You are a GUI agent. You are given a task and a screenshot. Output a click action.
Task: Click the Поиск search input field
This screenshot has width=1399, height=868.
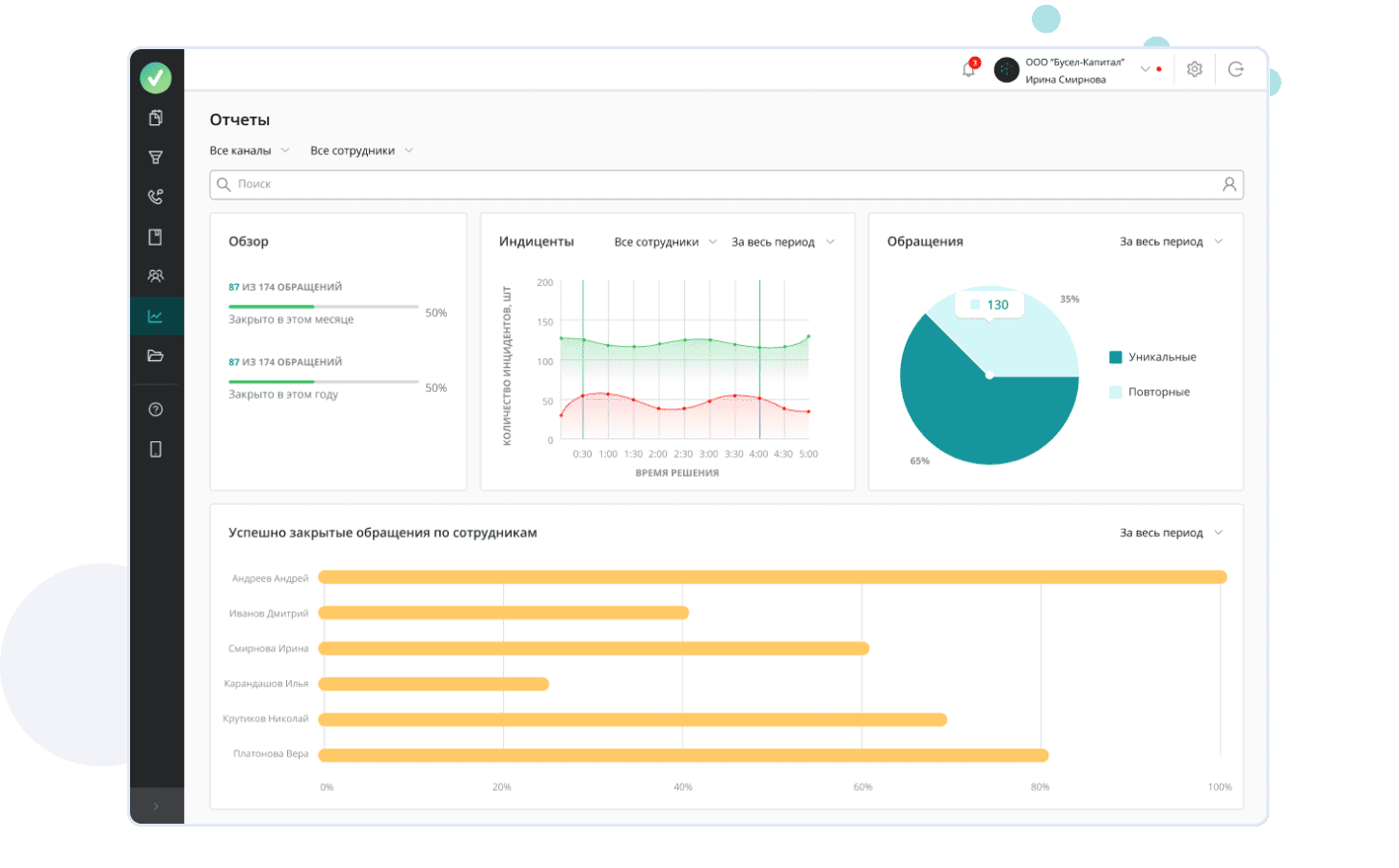point(726,184)
